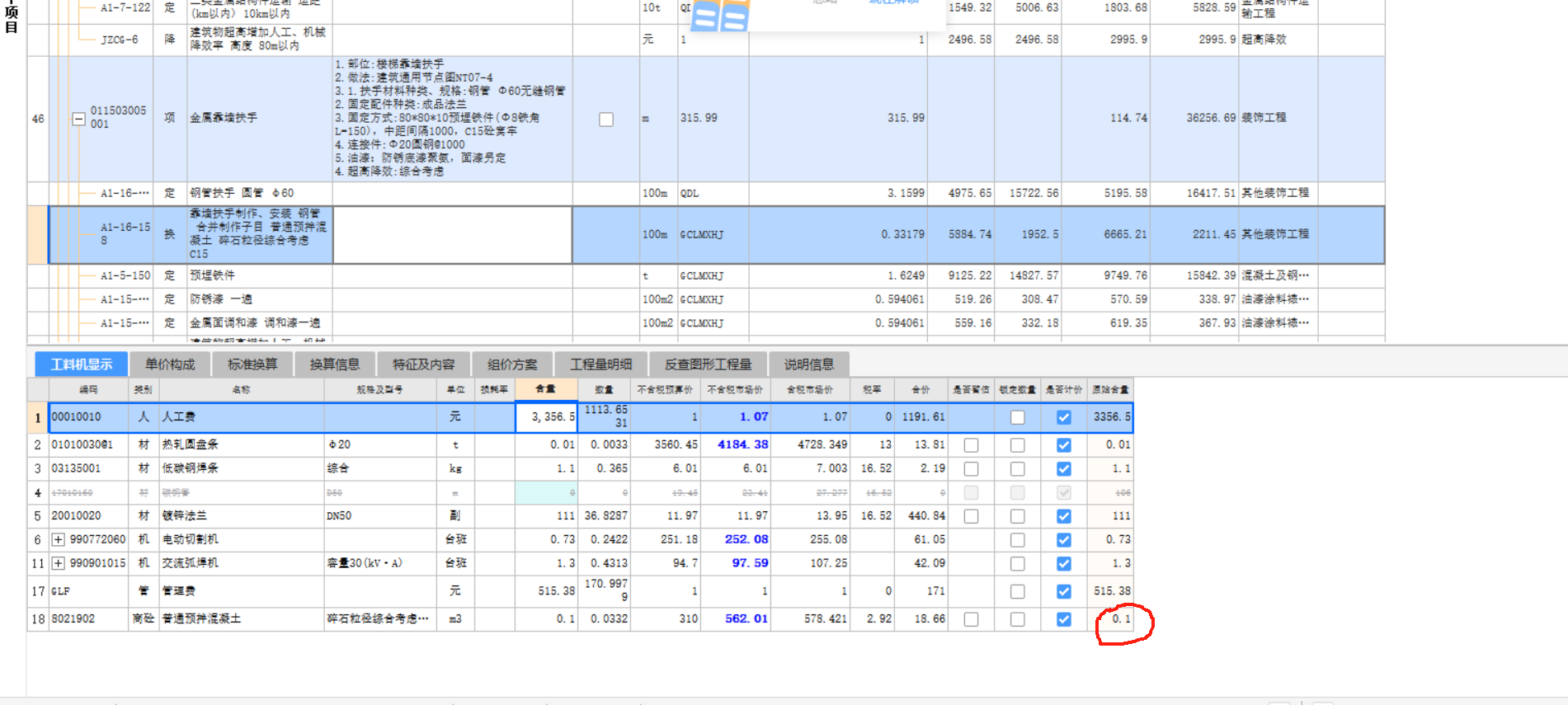Click the 不含税市场价 column header
This screenshot has width=1568, height=705.
(735, 389)
